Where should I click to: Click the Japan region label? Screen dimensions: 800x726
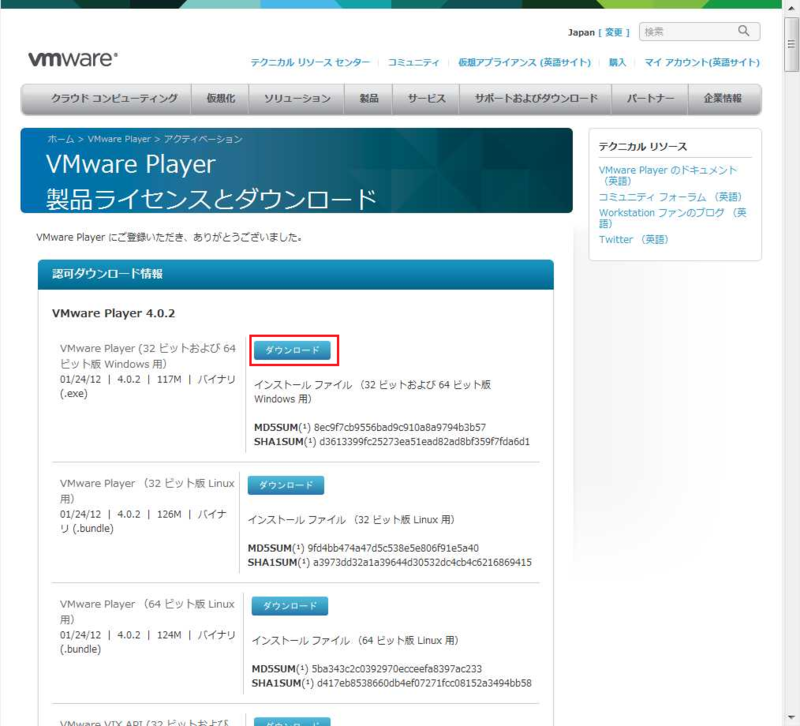581,32
